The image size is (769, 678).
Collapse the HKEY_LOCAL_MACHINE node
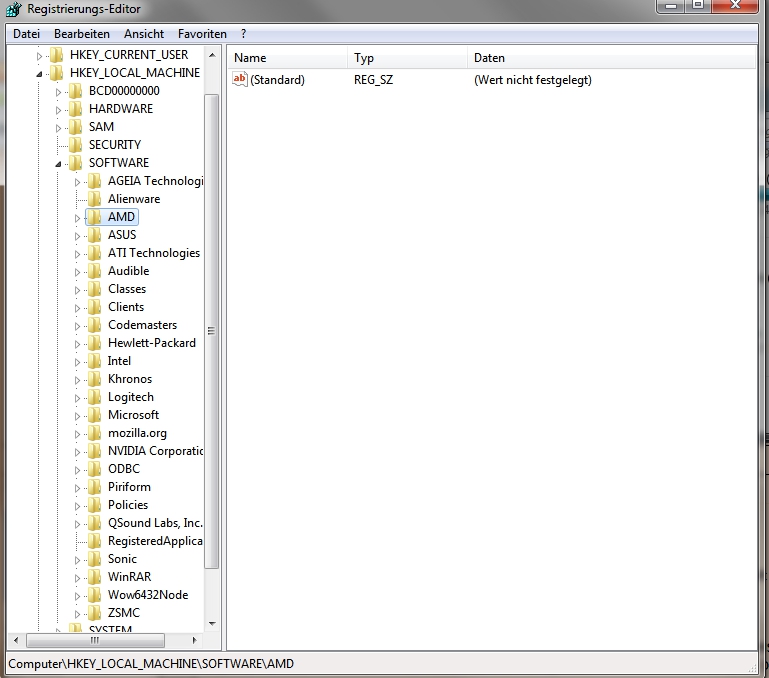coord(39,74)
